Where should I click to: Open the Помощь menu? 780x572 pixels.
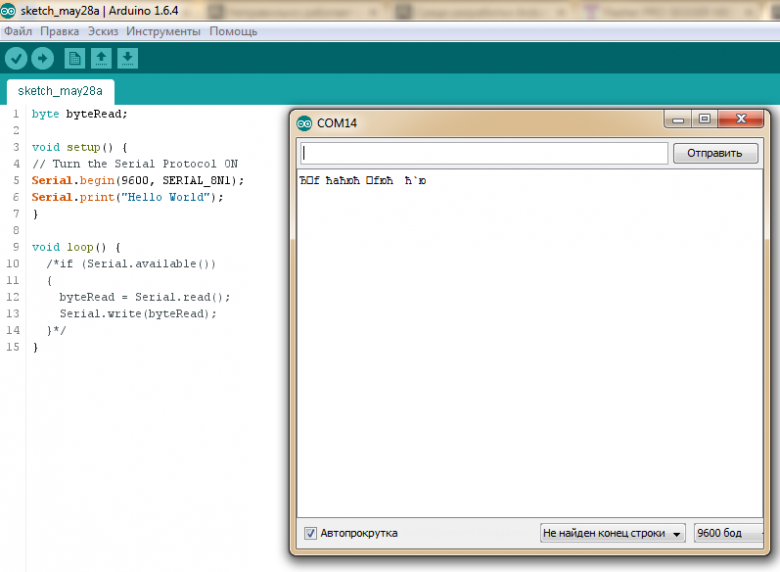[x=233, y=31]
